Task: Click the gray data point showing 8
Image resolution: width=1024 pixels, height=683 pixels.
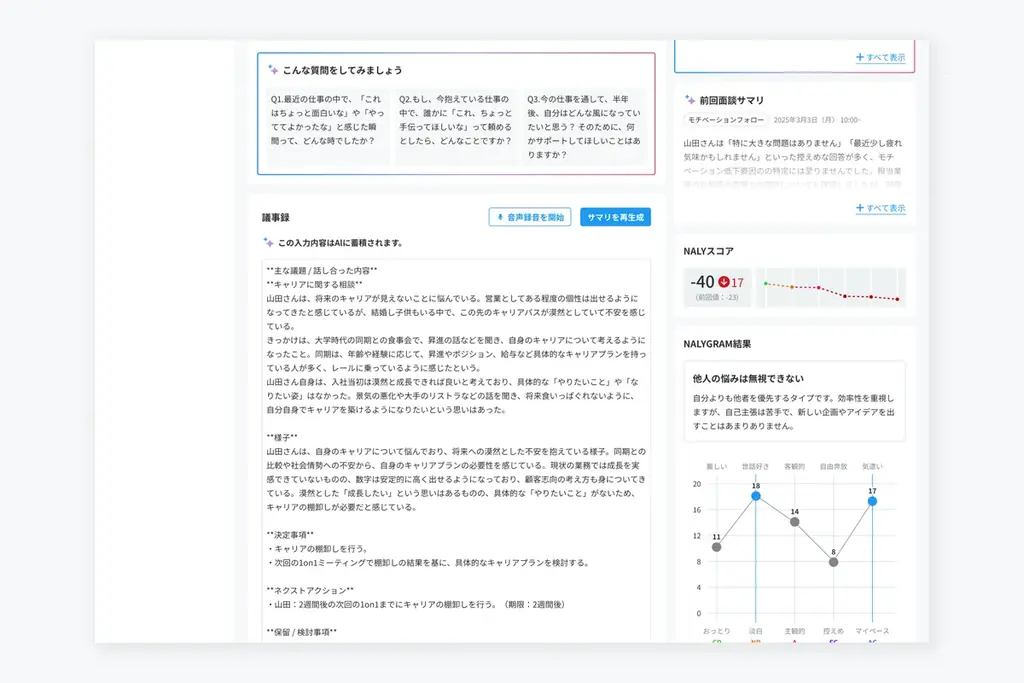Action: [x=833, y=561]
